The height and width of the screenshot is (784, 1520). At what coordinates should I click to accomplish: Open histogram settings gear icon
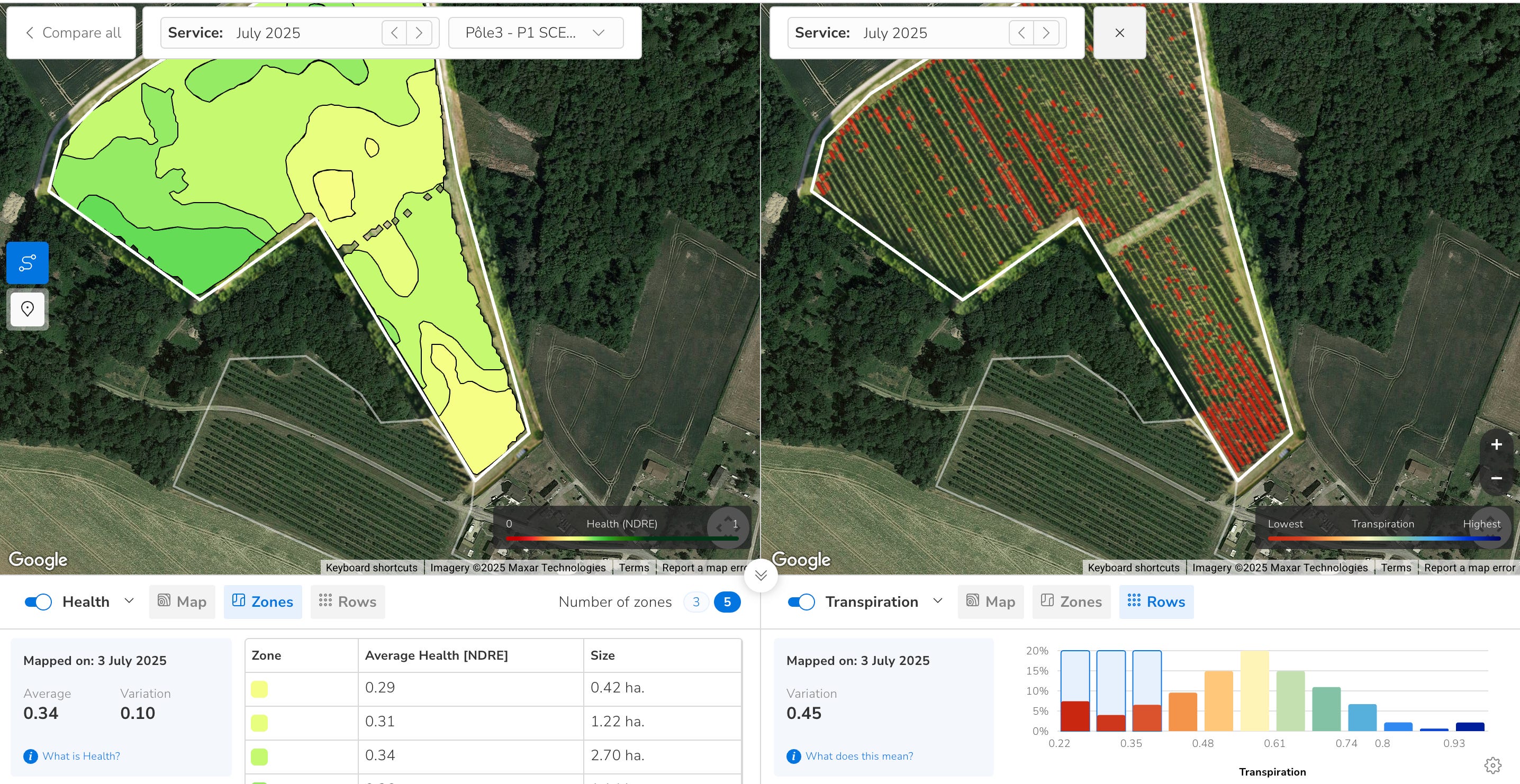pos(1492,765)
